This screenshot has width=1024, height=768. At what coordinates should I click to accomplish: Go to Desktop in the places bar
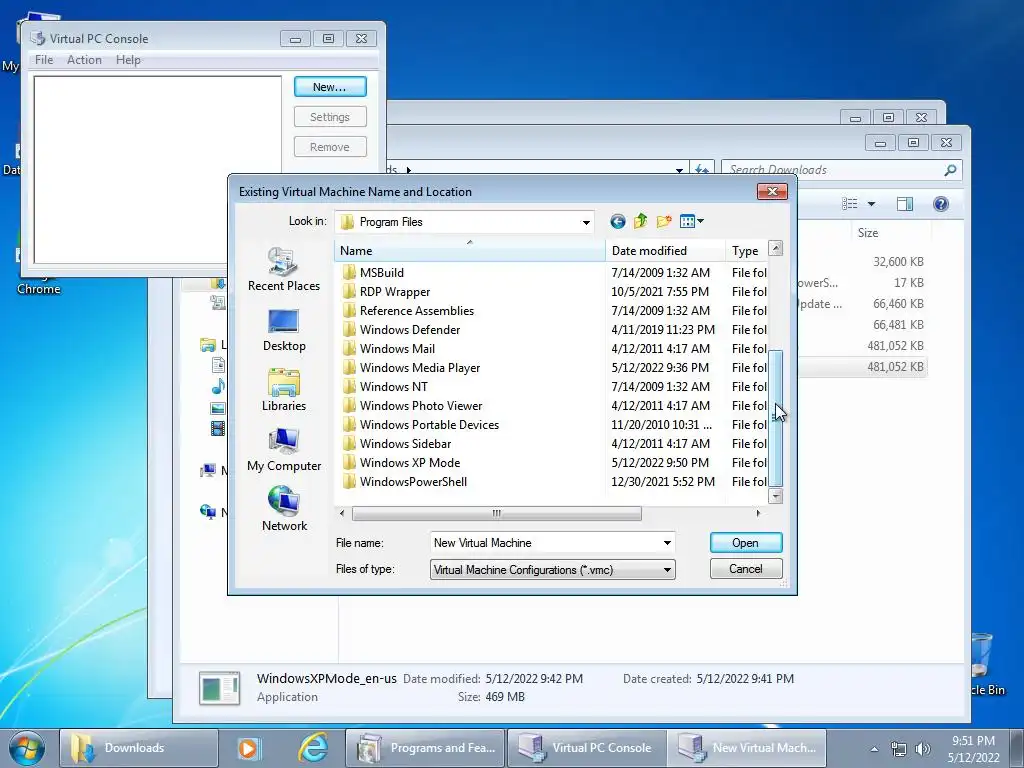point(284,330)
